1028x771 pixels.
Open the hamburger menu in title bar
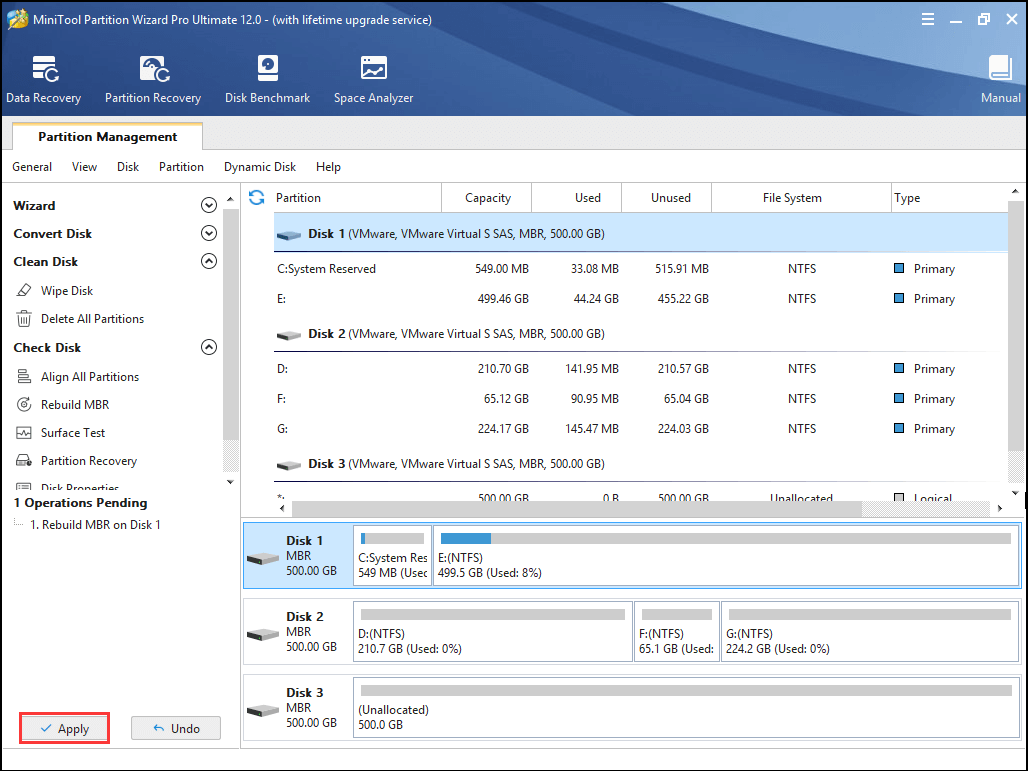point(928,19)
